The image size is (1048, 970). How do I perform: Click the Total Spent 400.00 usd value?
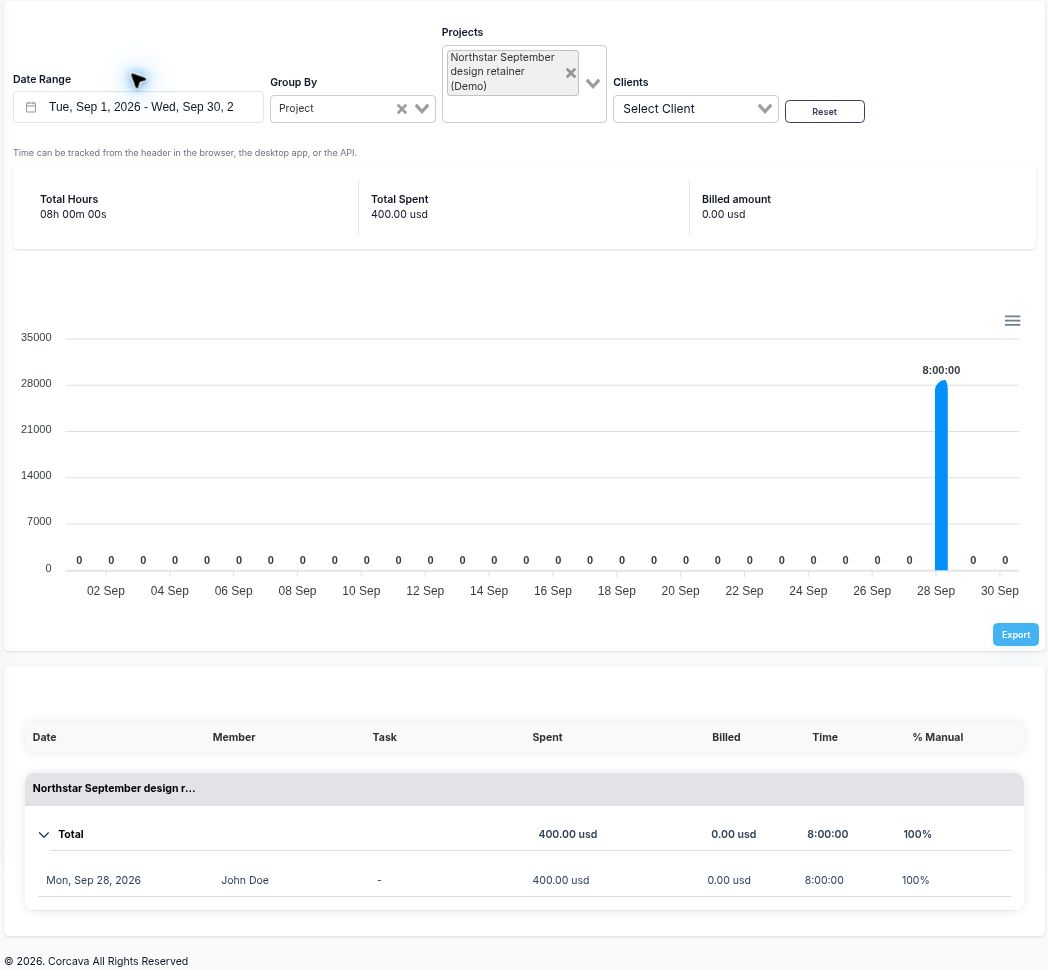click(x=399, y=215)
